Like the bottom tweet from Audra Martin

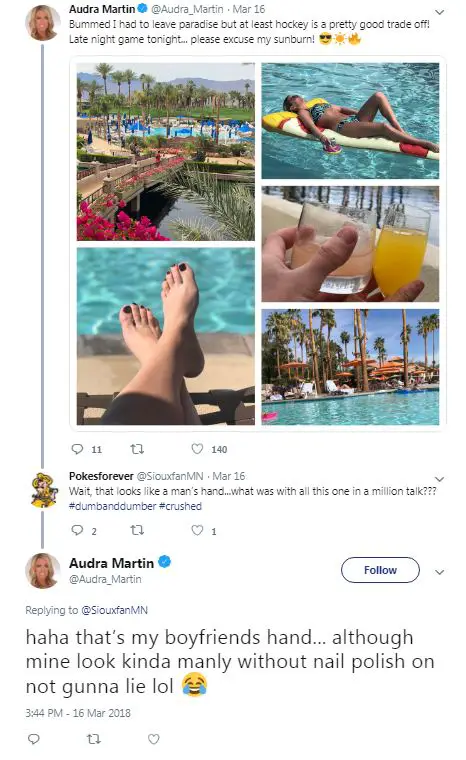tap(154, 739)
